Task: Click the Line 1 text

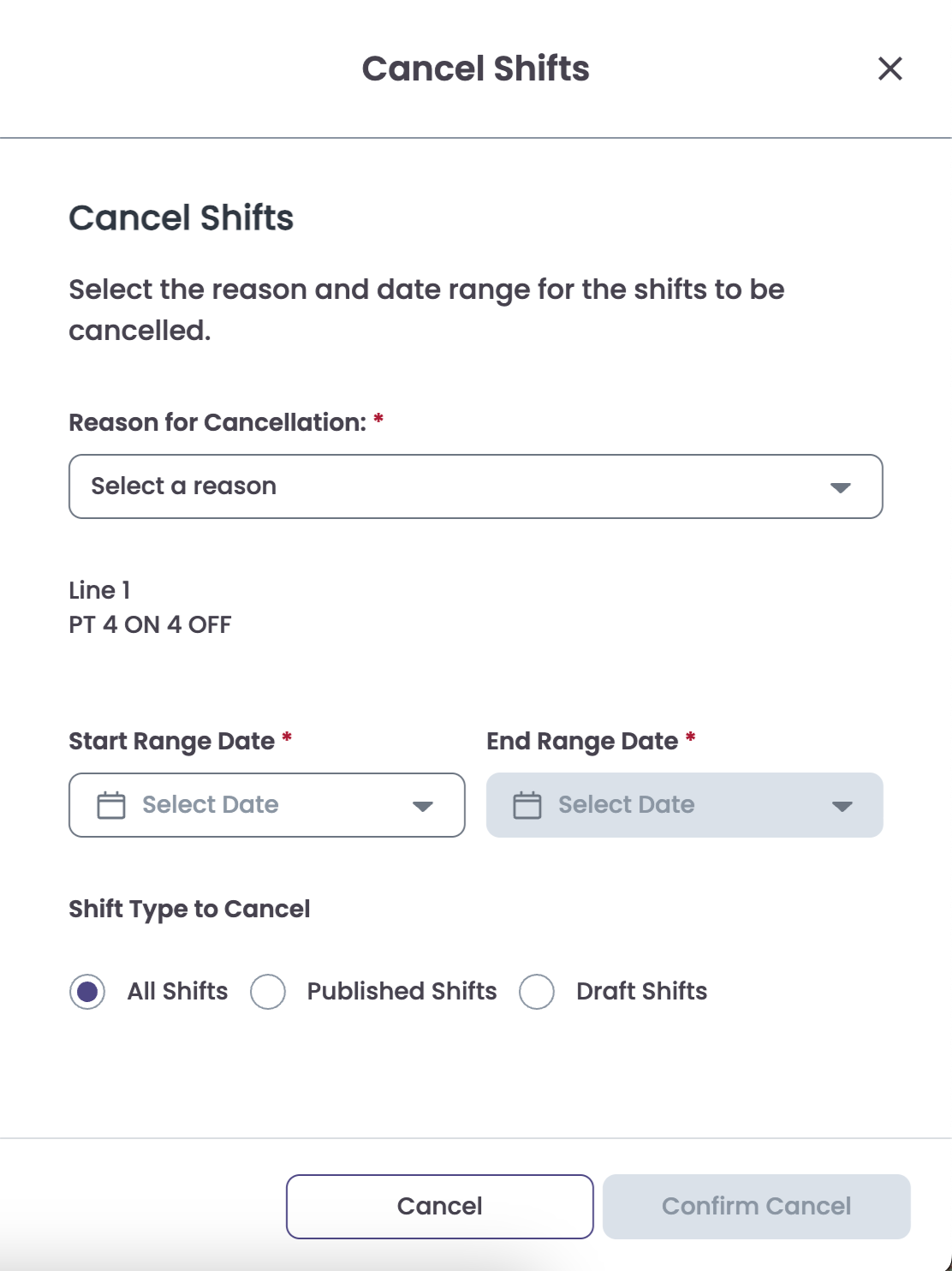Action: (99, 590)
